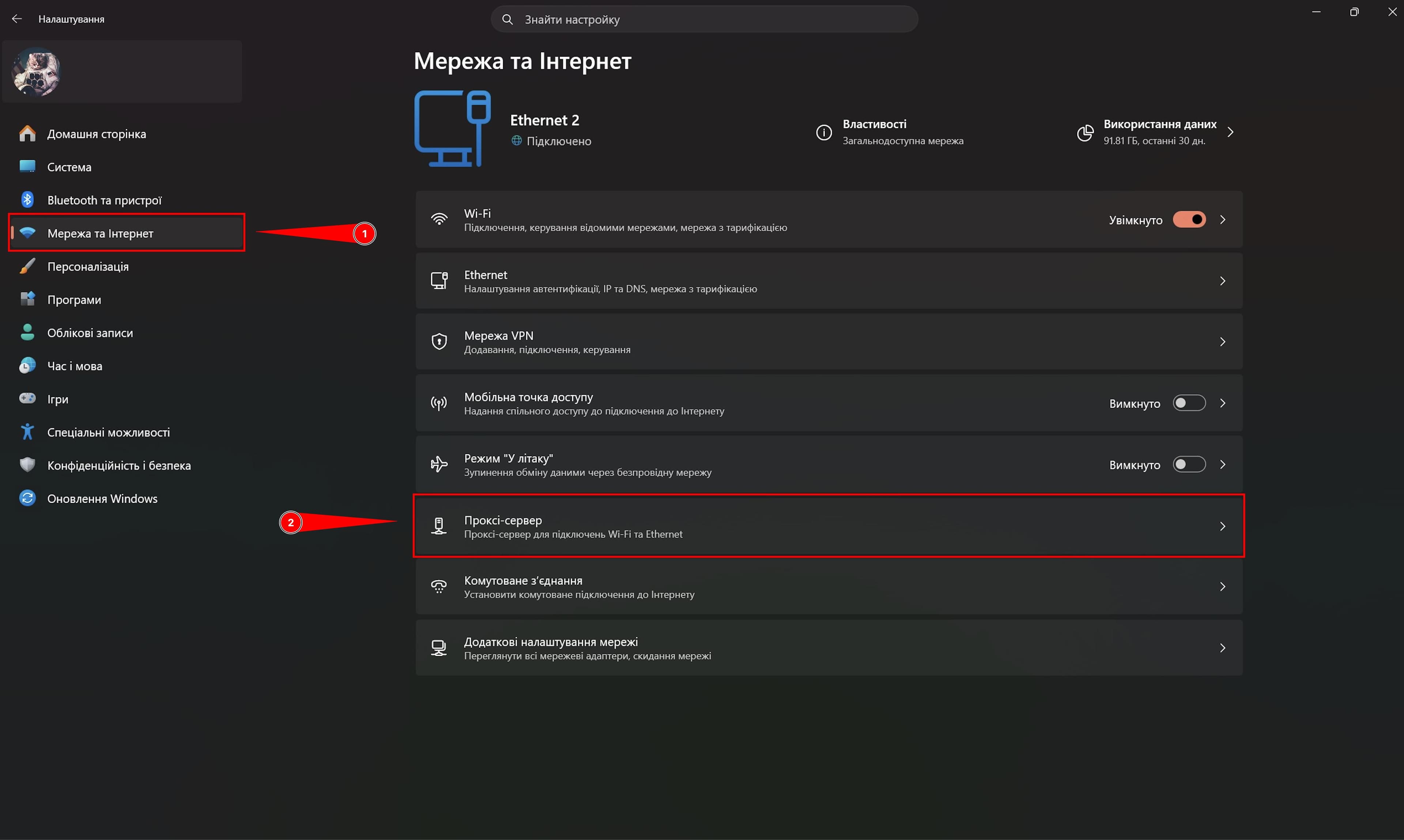The image size is (1404, 840).
Task: Open Додаткові налаштування мережі chevron
Action: pyautogui.click(x=1223, y=648)
